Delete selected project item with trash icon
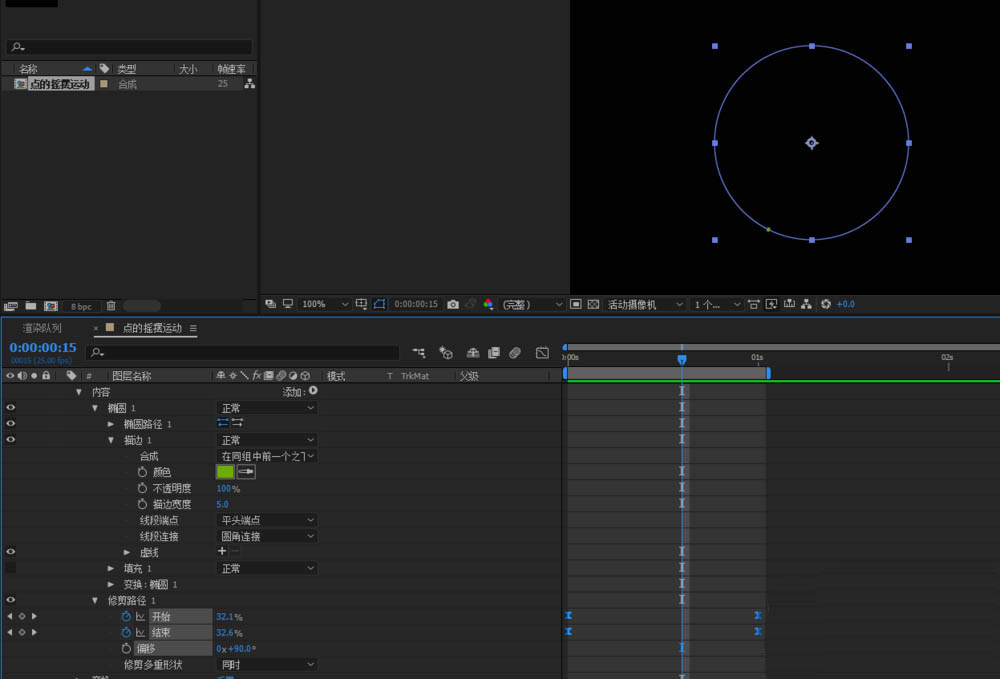The height and width of the screenshot is (679, 1000). click(111, 306)
